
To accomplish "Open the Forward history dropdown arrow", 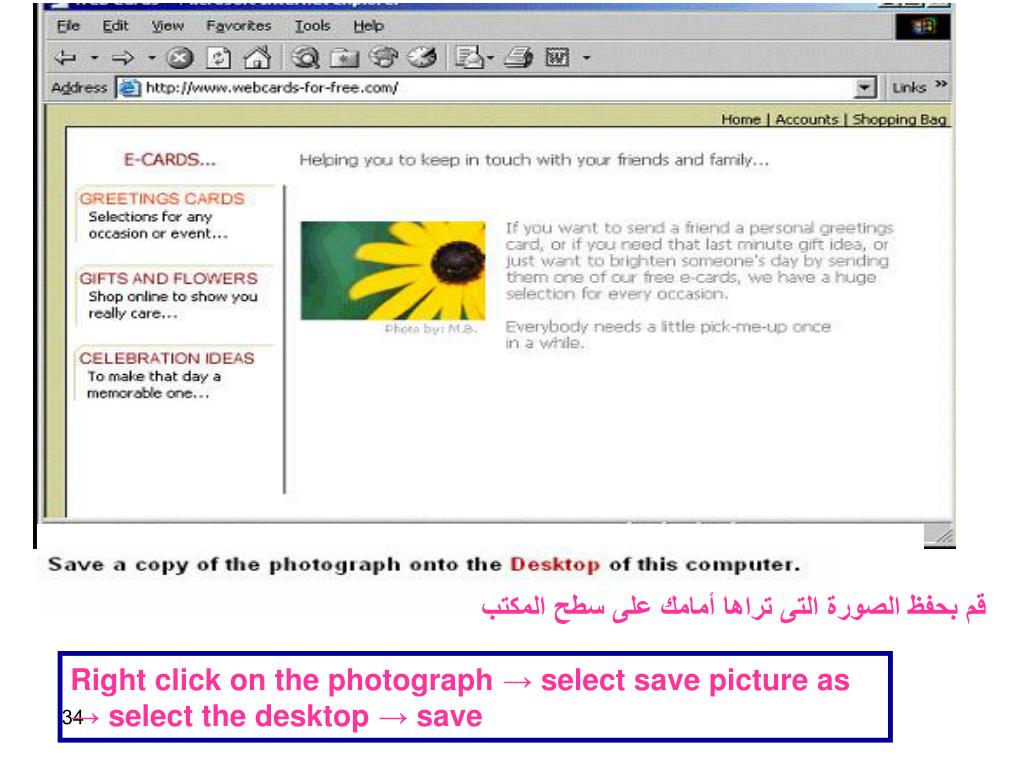I will coord(152,57).
